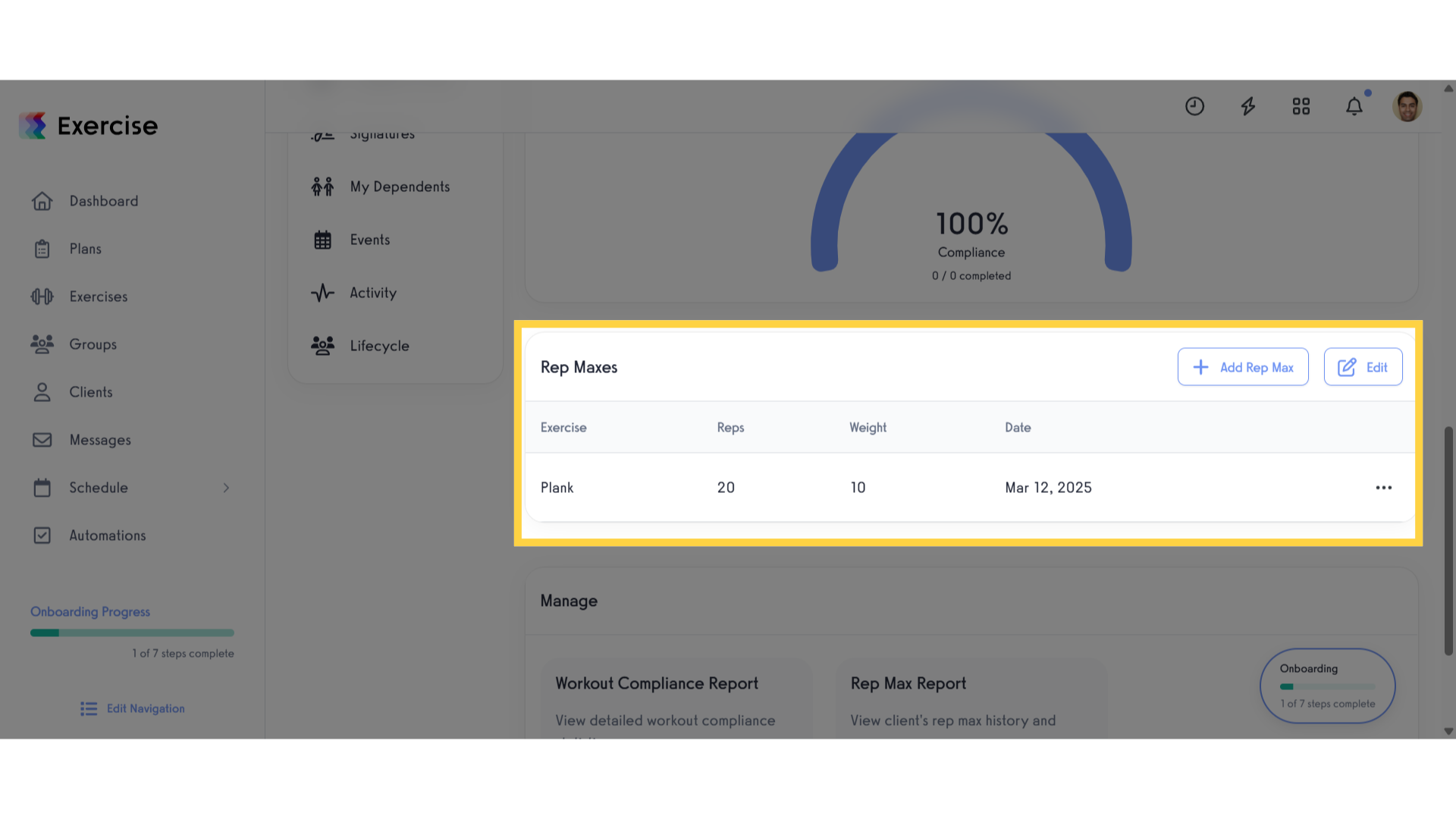Click the Exercise logo

pyautogui.click(x=88, y=126)
